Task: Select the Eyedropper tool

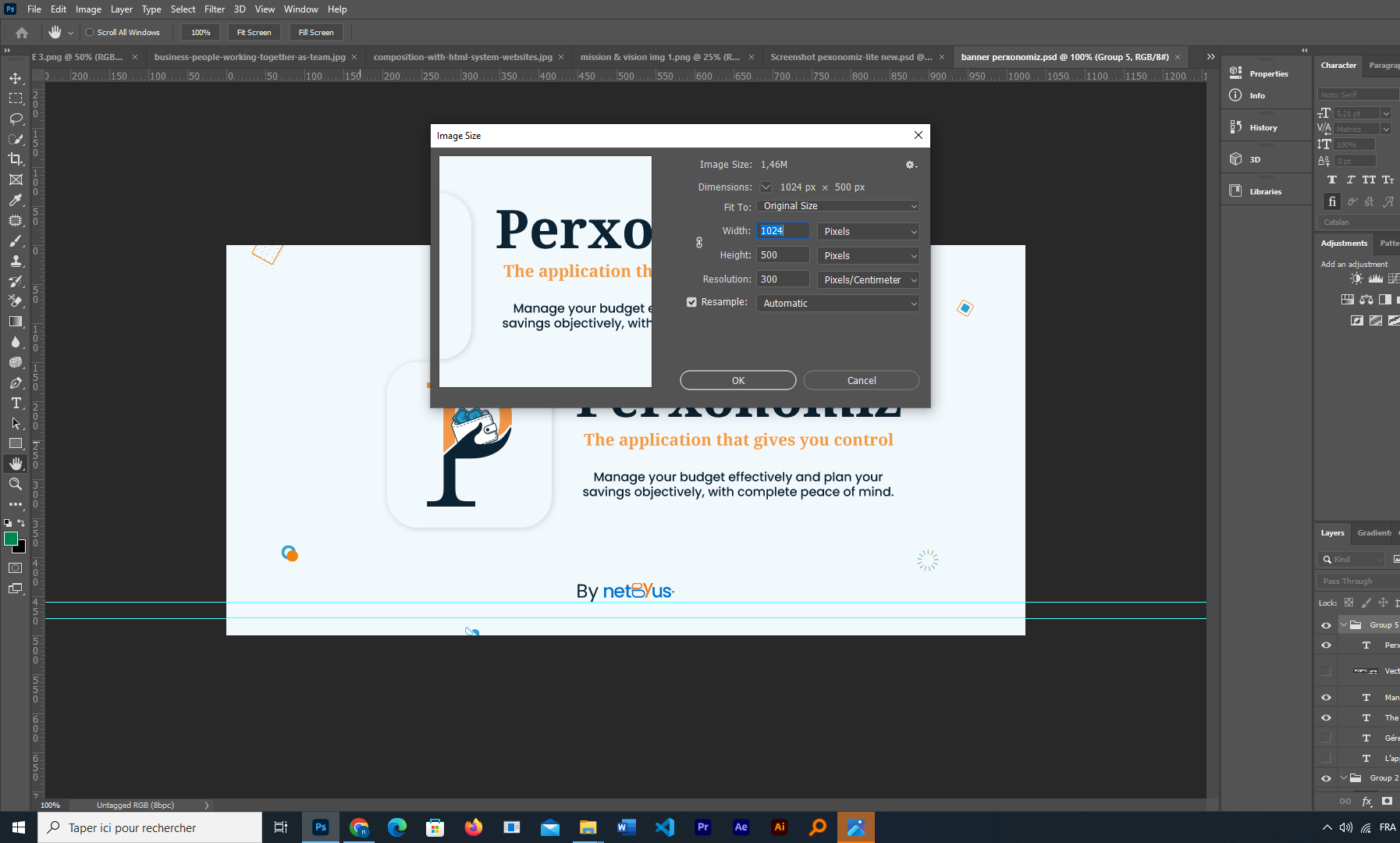Action: [x=16, y=200]
